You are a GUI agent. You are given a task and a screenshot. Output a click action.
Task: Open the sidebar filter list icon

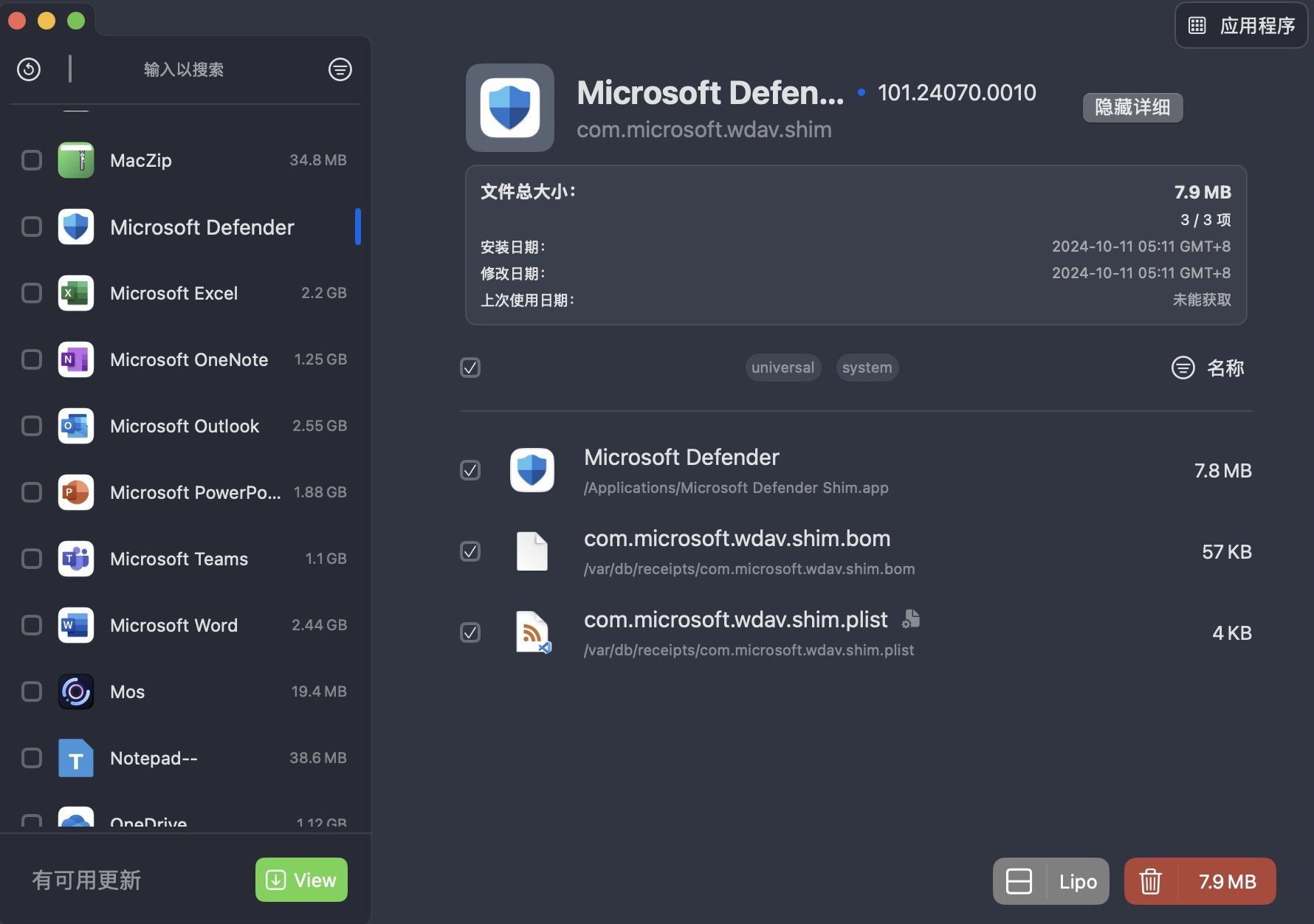340,69
